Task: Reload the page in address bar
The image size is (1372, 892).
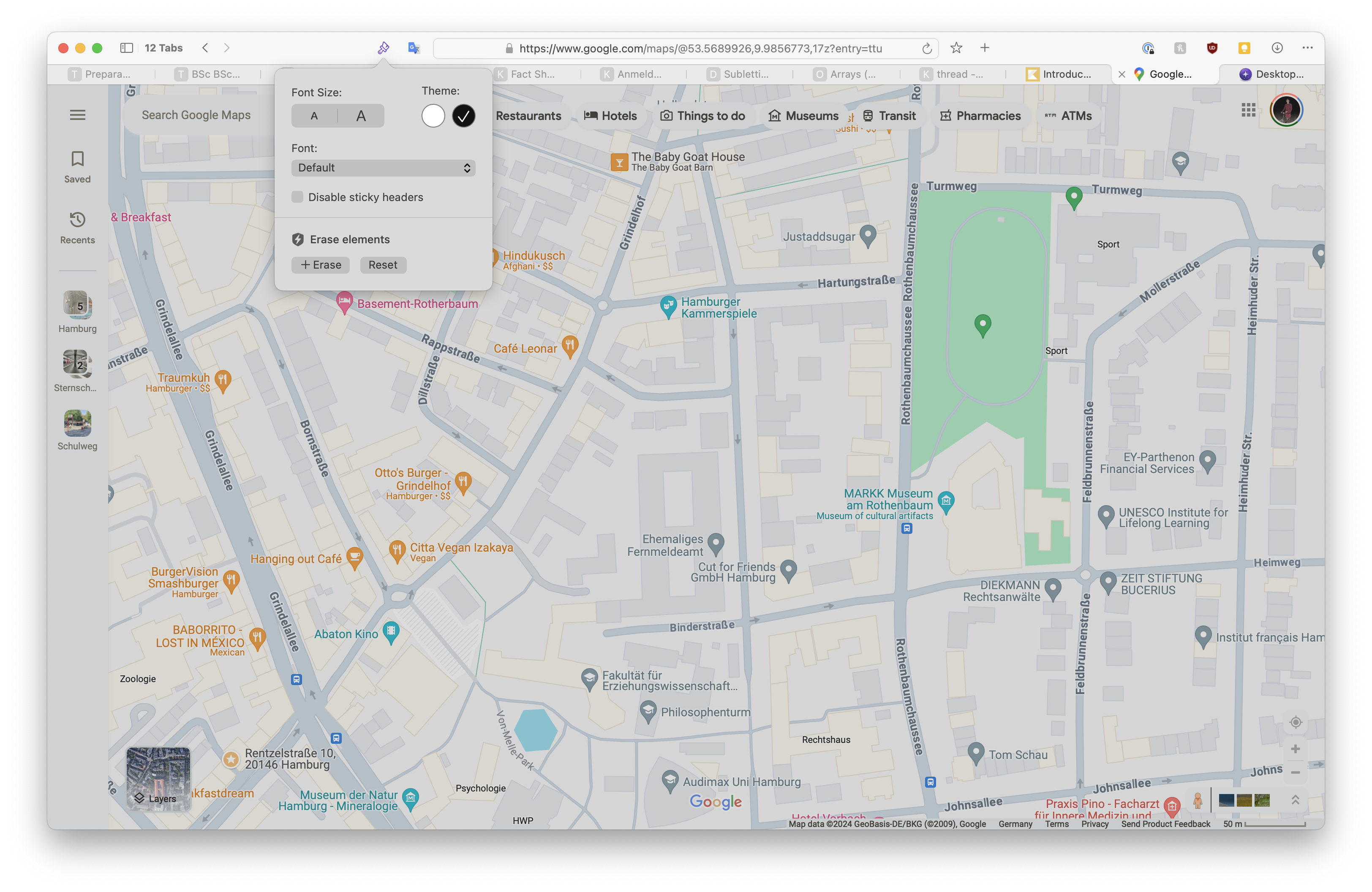Action: pos(926,49)
